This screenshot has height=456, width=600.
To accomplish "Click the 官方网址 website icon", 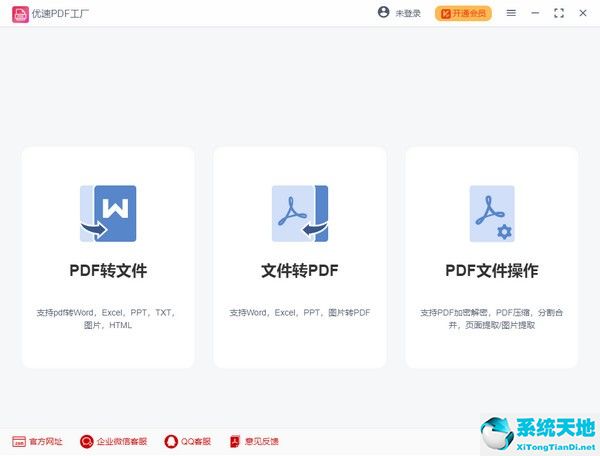I will point(19,441).
